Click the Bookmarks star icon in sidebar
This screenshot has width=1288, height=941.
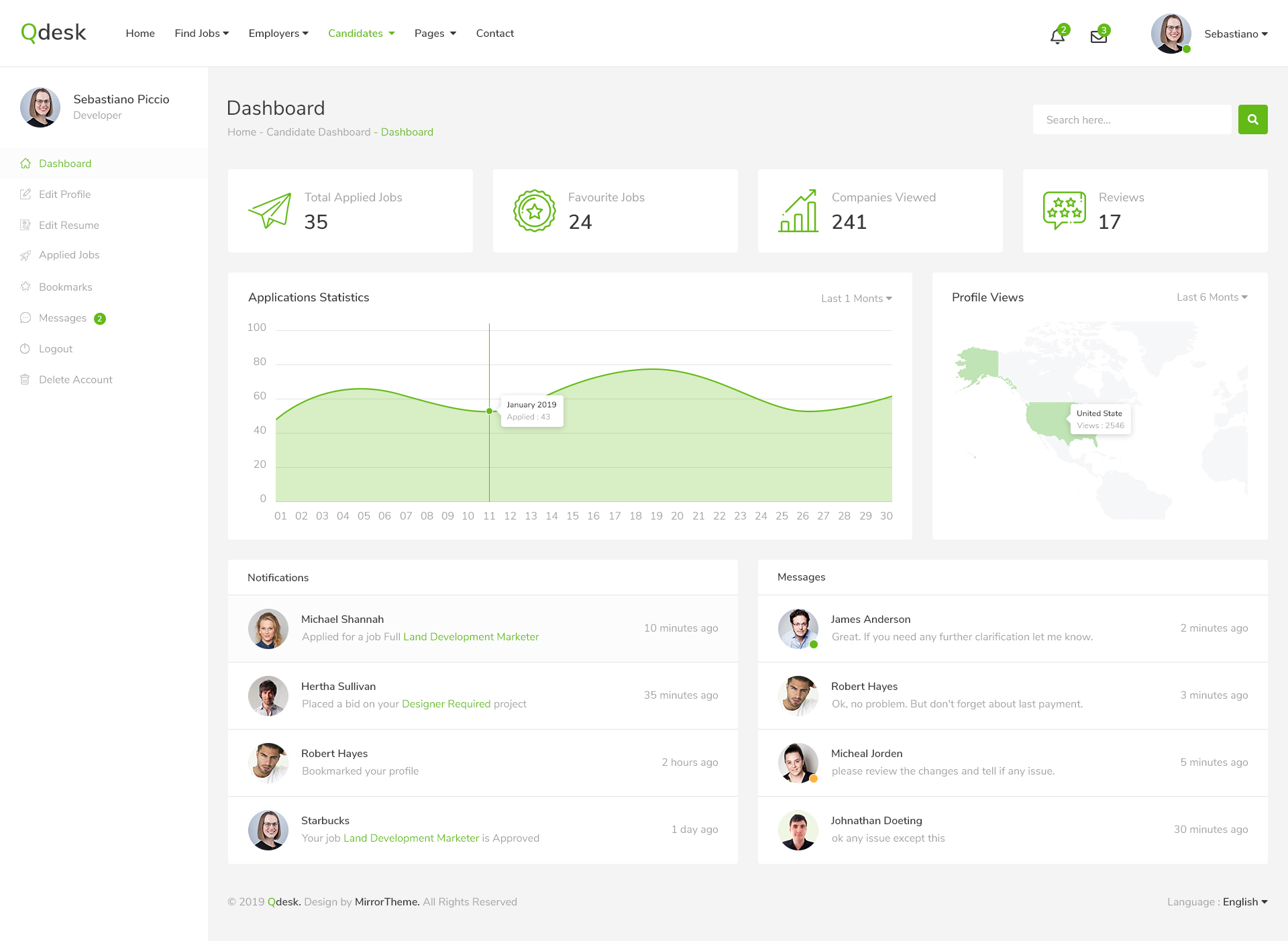pos(25,287)
